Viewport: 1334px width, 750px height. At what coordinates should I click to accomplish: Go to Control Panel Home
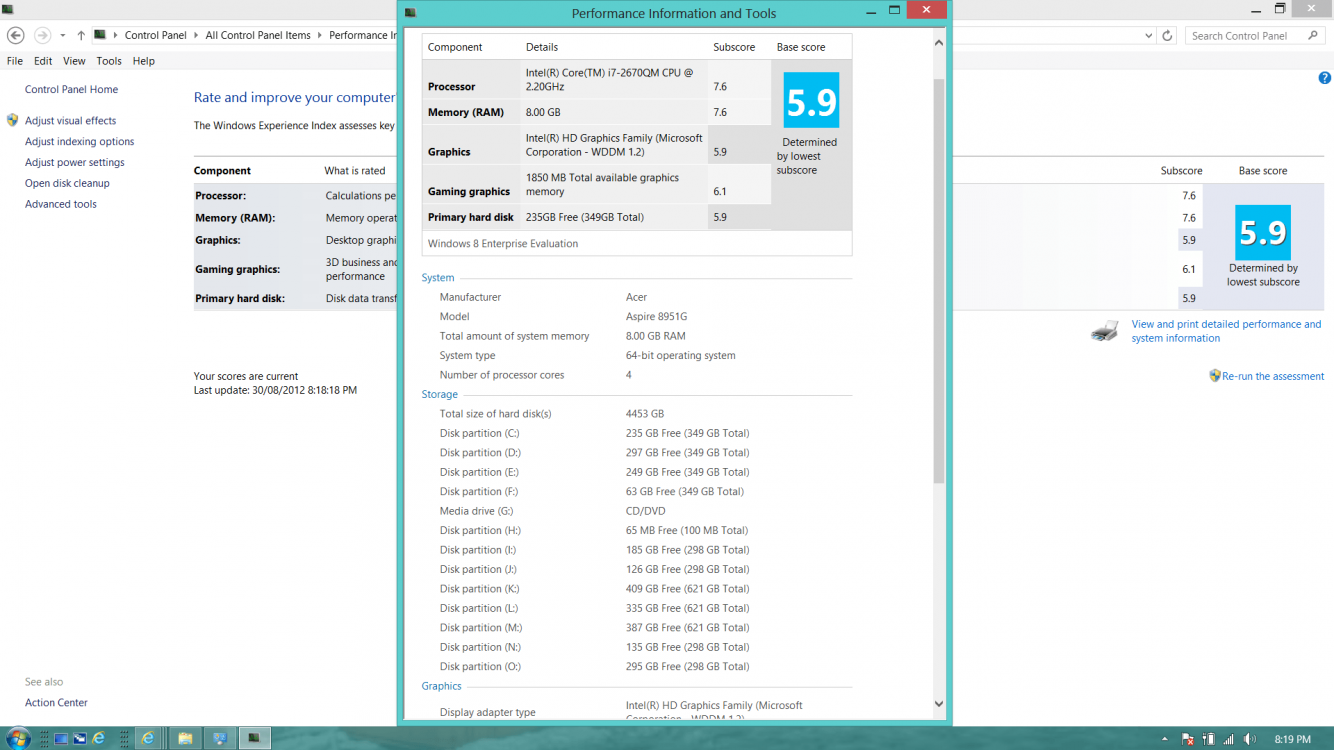pos(71,89)
